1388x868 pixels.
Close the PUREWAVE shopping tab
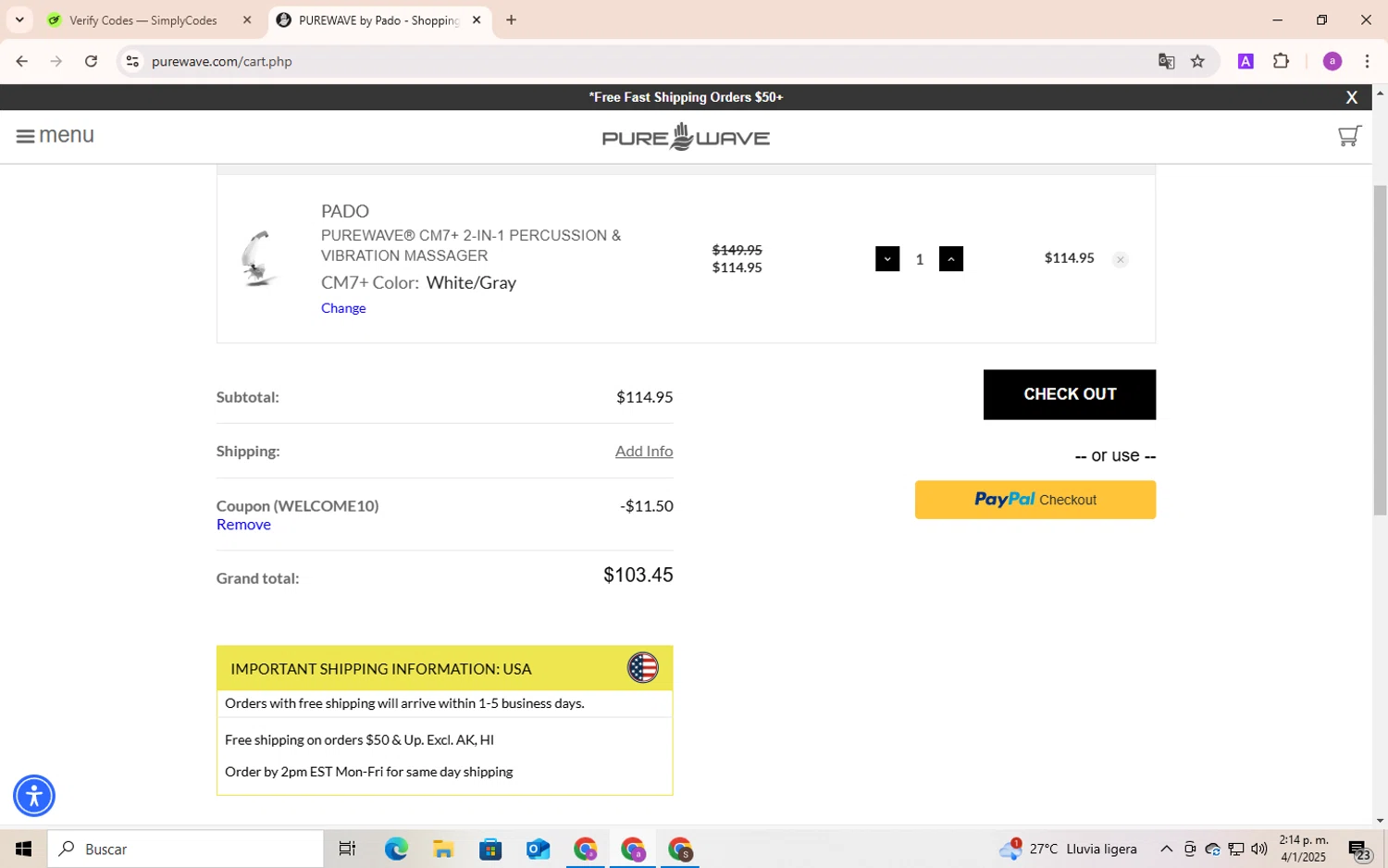pos(477,20)
